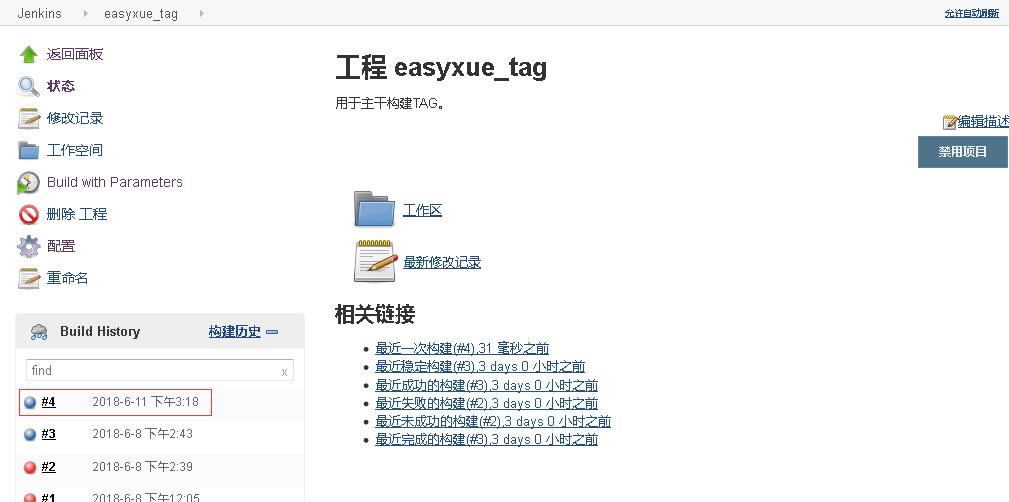This screenshot has width=1009, height=502.
Task: Open build #1 link
Action: coord(48,497)
